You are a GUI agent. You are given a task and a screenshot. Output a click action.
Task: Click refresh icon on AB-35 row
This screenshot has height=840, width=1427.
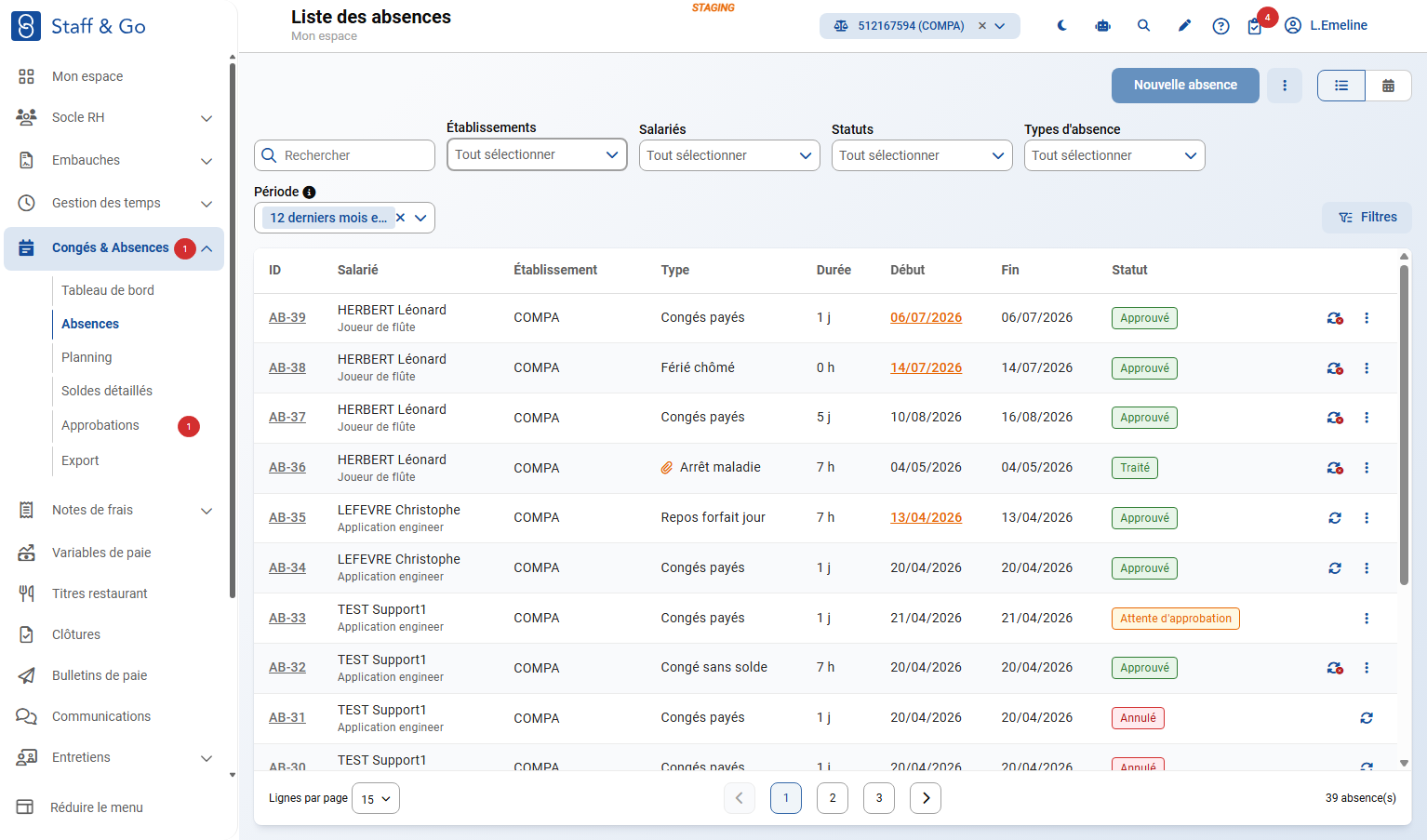coord(1335,518)
